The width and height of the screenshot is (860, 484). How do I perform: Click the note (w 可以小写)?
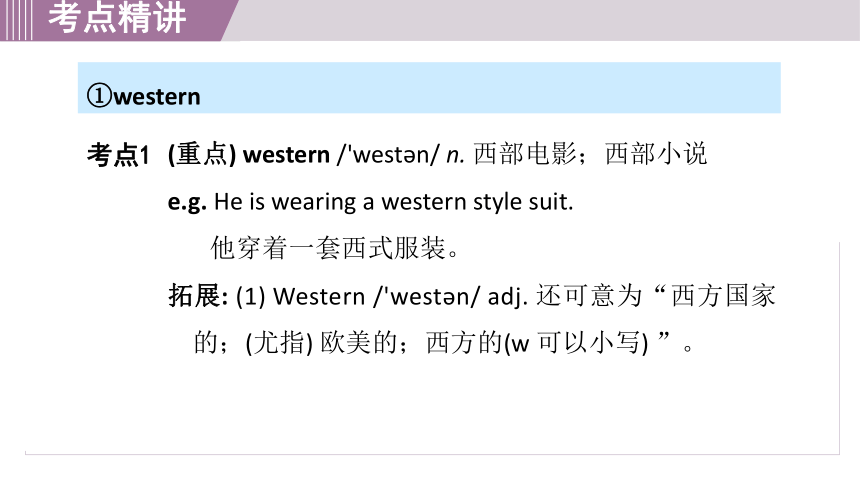click(576, 343)
